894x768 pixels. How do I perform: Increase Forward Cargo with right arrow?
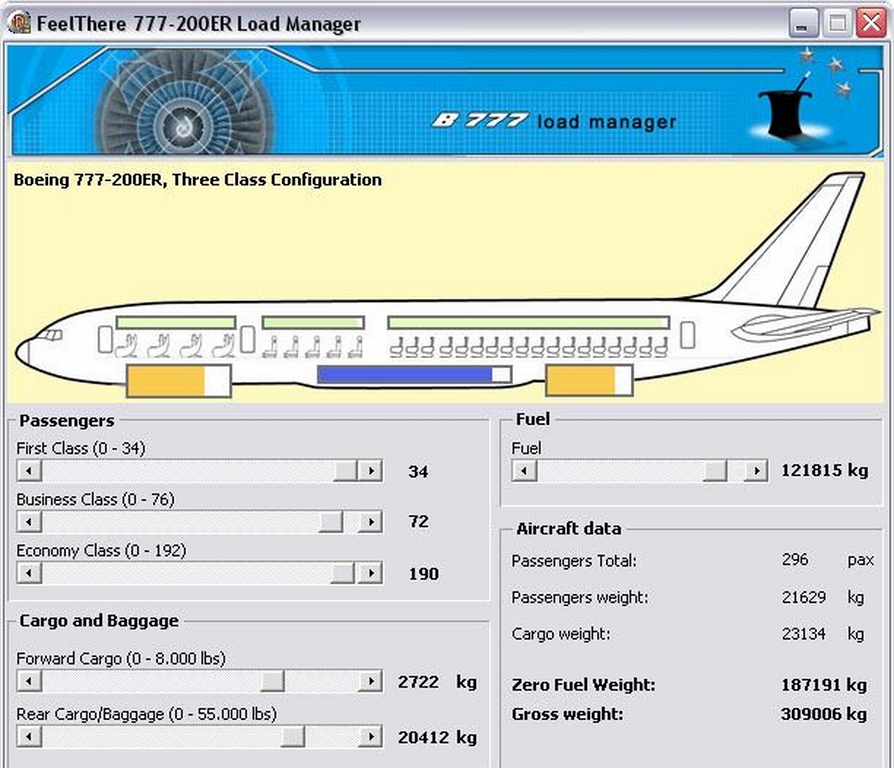coord(371,681)
